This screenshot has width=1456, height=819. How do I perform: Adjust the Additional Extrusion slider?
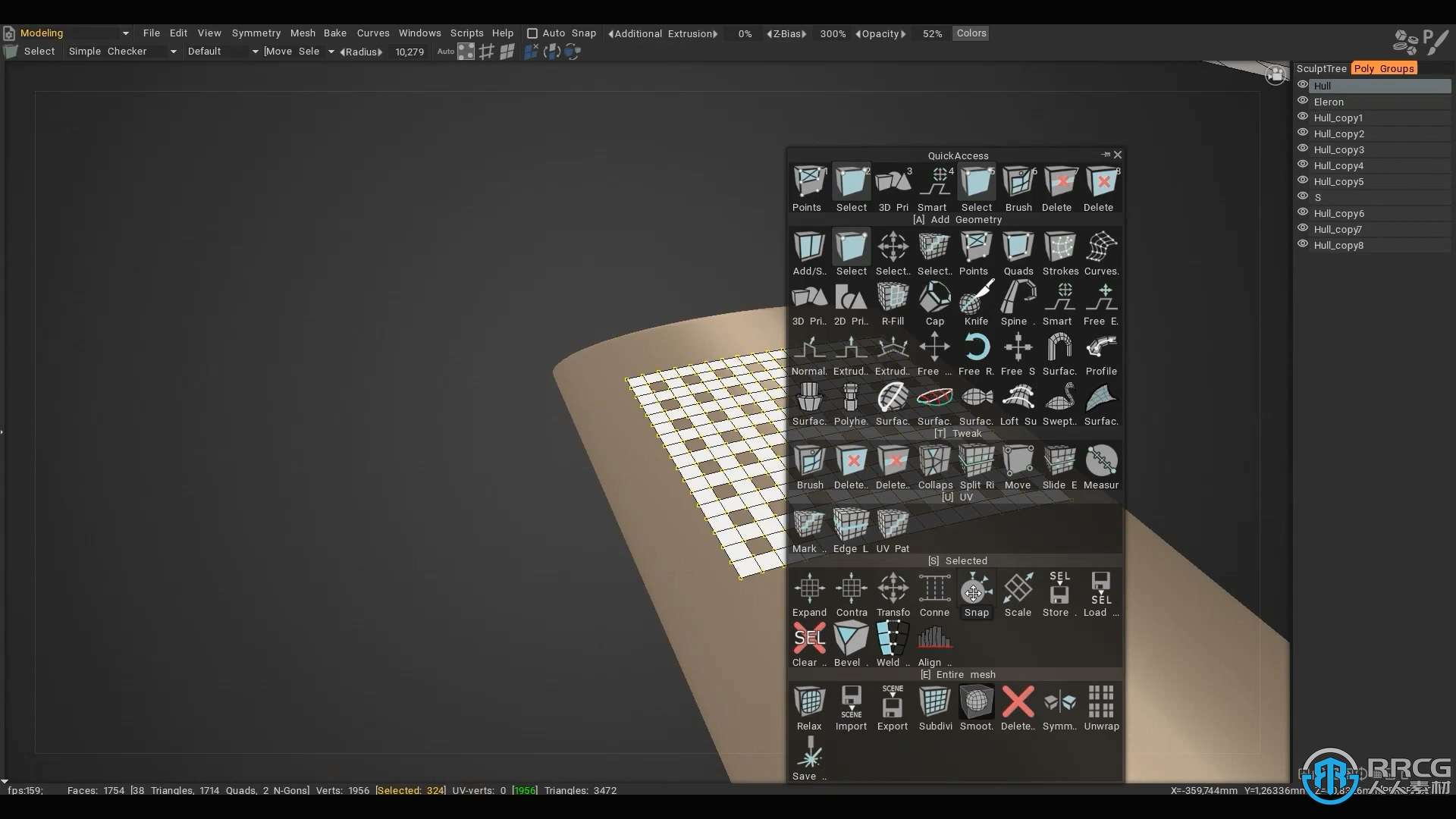[x=663, y=34]
